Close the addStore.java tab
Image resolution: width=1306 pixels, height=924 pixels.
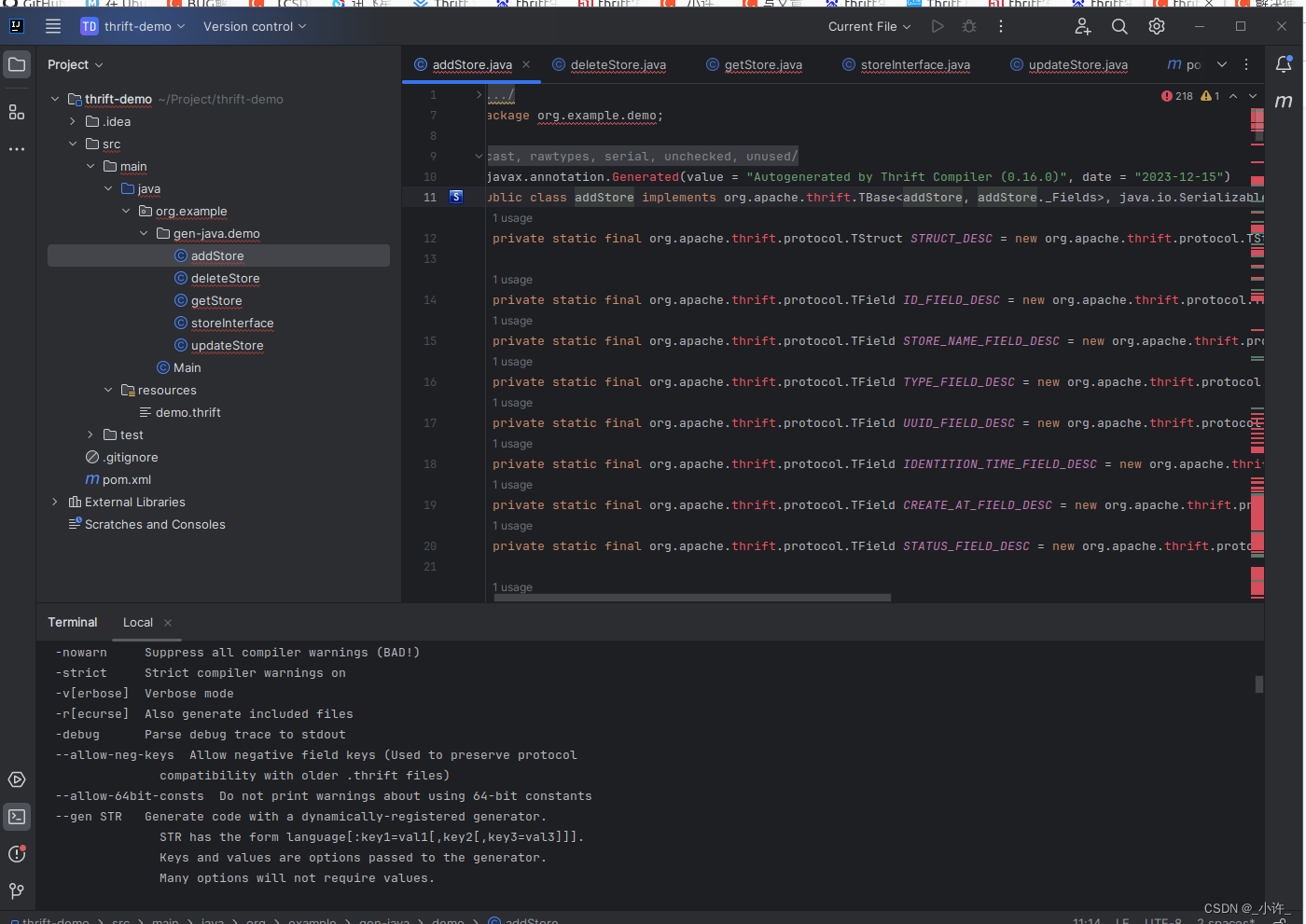point(526,64)
